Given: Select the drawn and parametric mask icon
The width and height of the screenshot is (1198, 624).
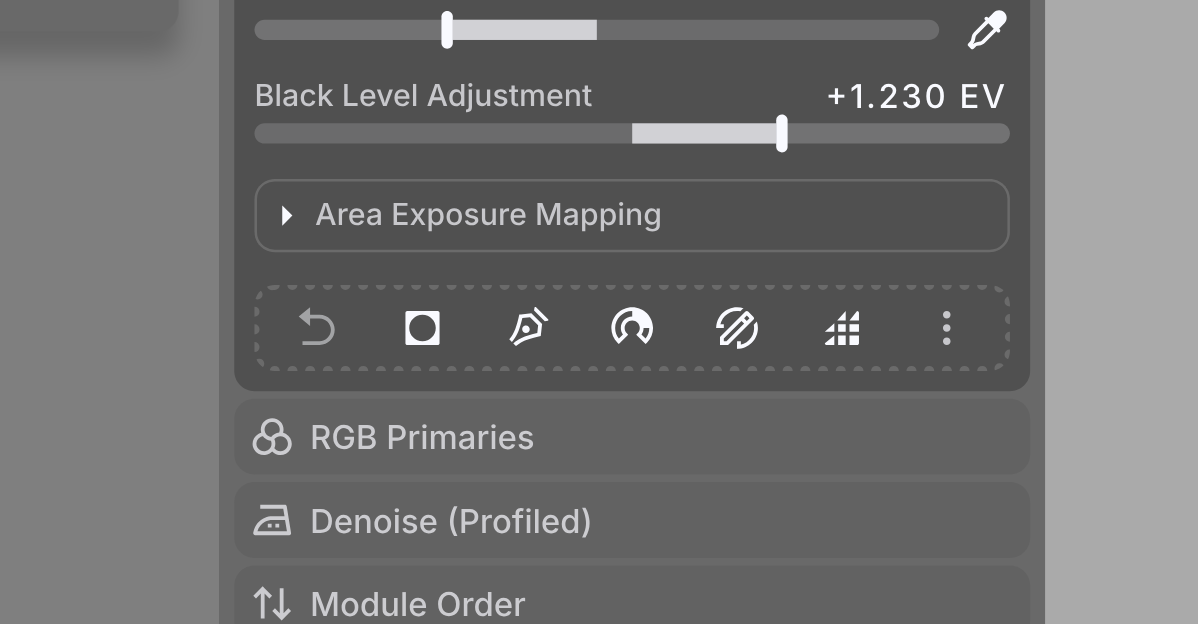Looking at the screenshot, I should pos(737,328).
